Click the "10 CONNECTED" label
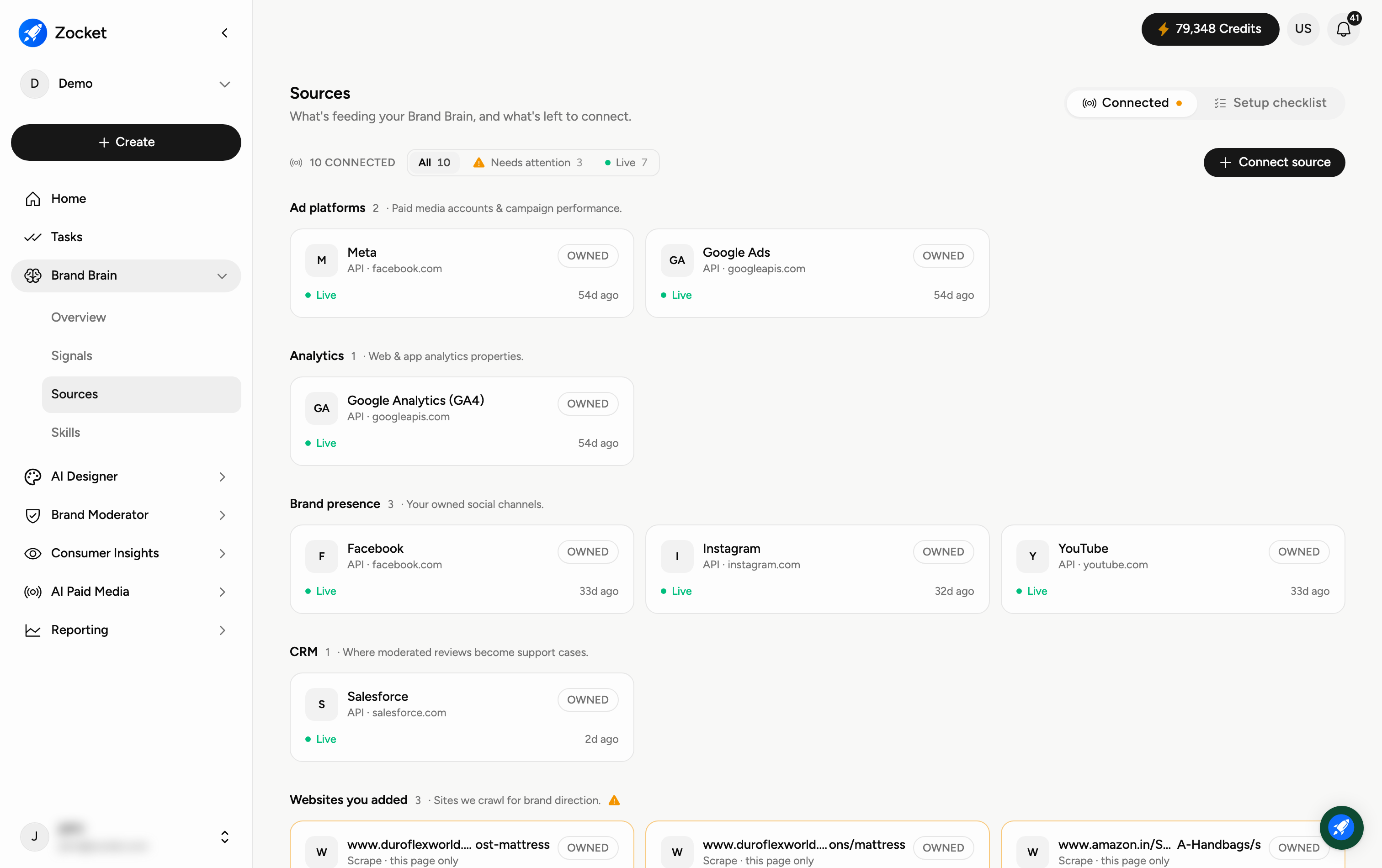 click(352, 163)
